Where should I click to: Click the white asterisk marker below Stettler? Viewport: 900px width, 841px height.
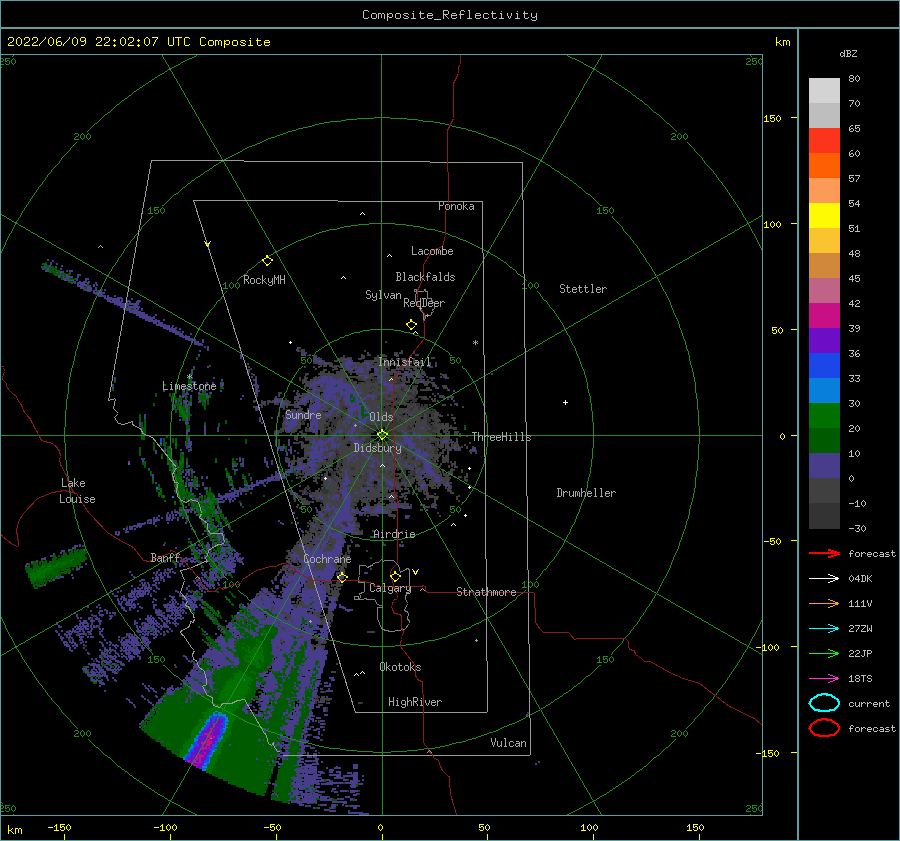475,343
